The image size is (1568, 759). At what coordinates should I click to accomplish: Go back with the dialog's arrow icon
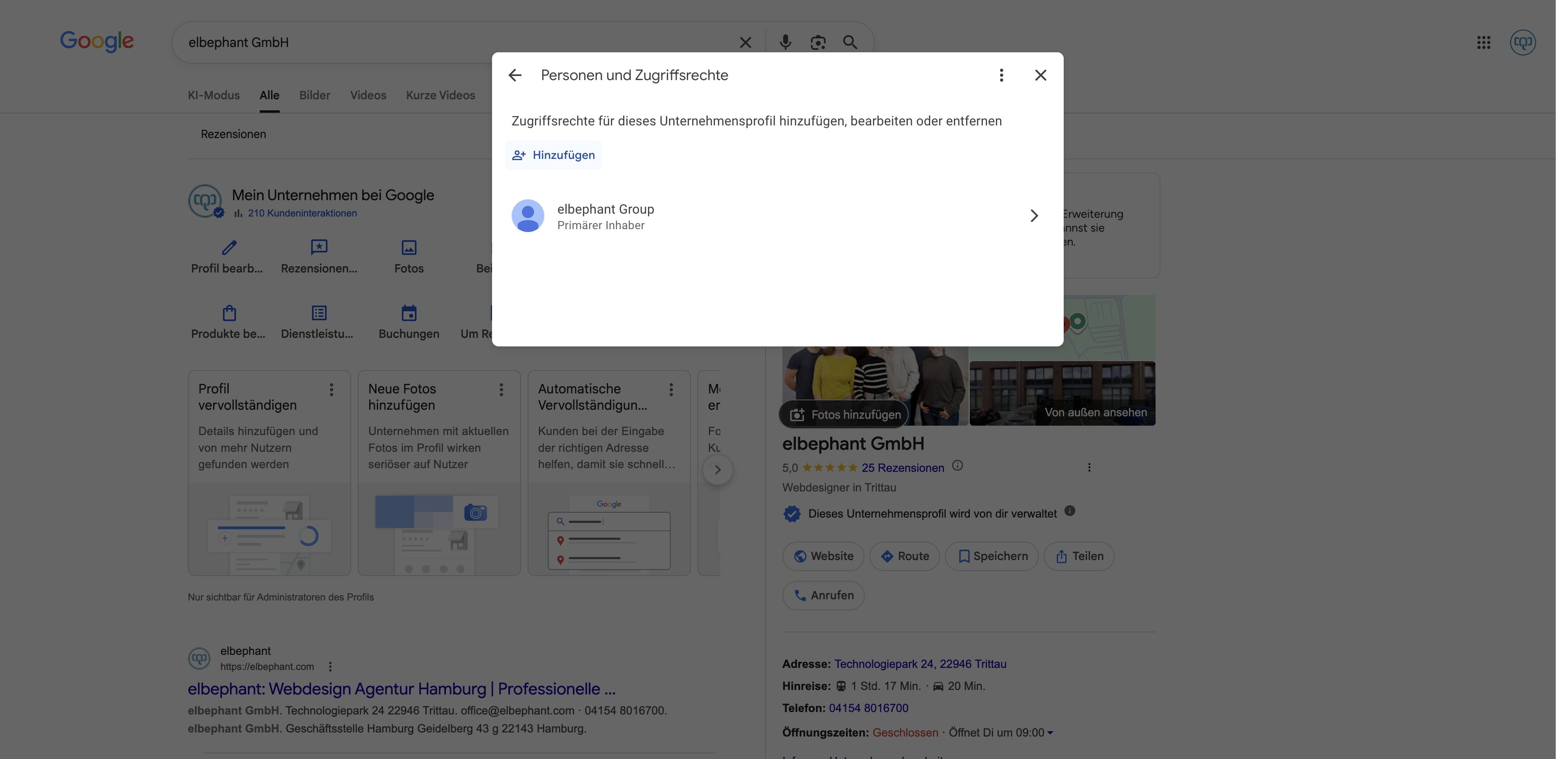(x=515, y=75)
